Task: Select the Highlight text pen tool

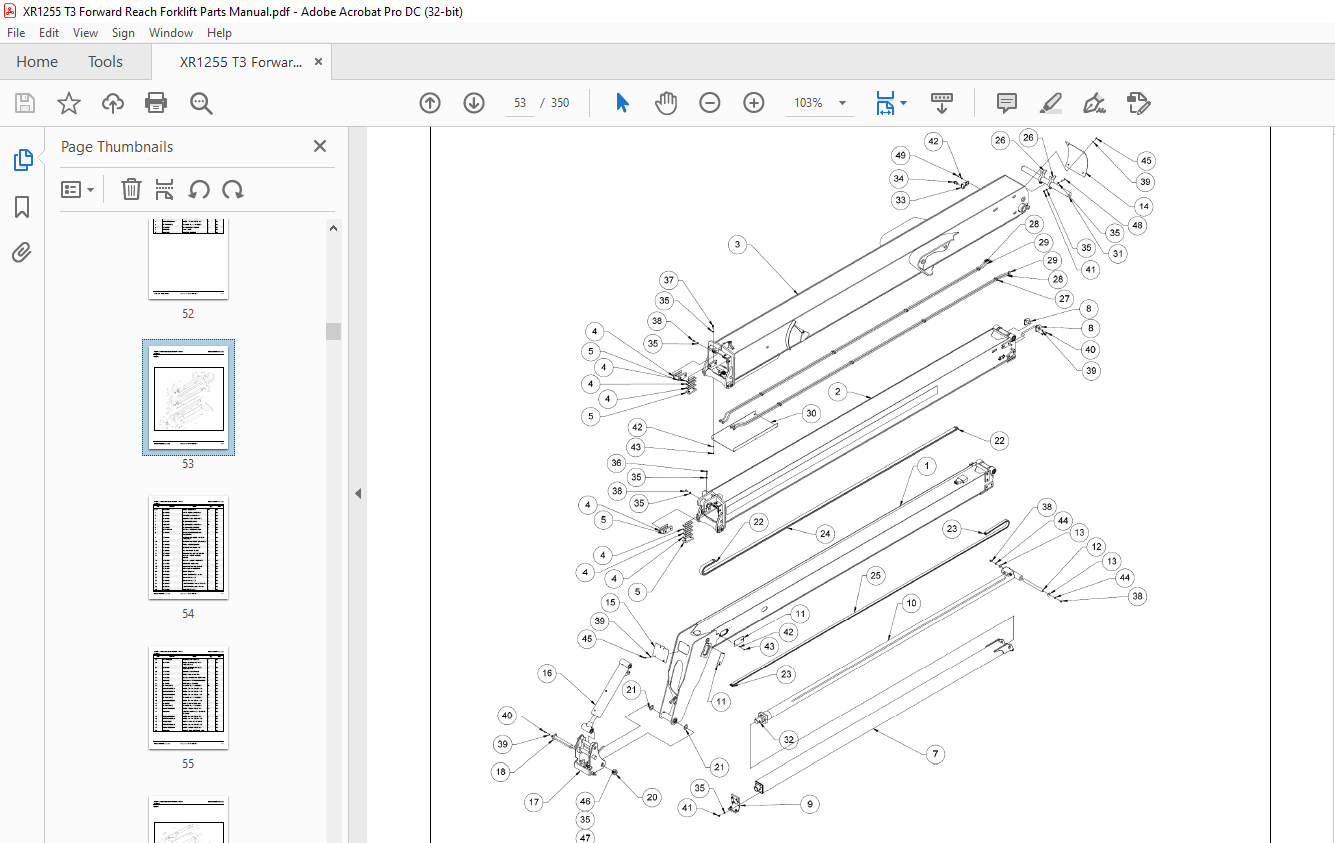Action: [1050, 103]
